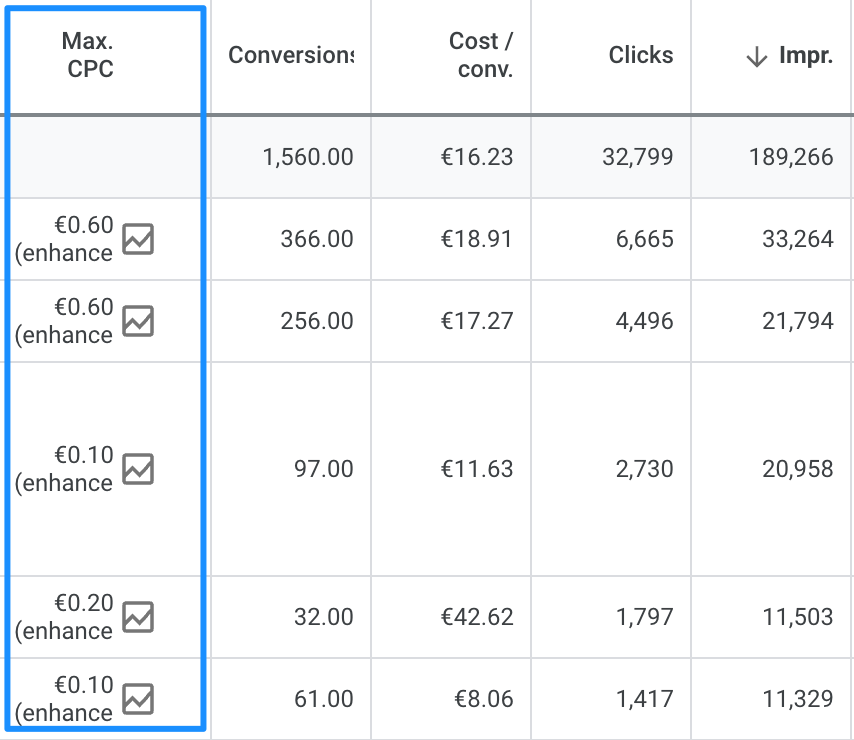This screenshot has width=854, height=740.
Task: Click conversions cell 366.00
Action: 317,239
